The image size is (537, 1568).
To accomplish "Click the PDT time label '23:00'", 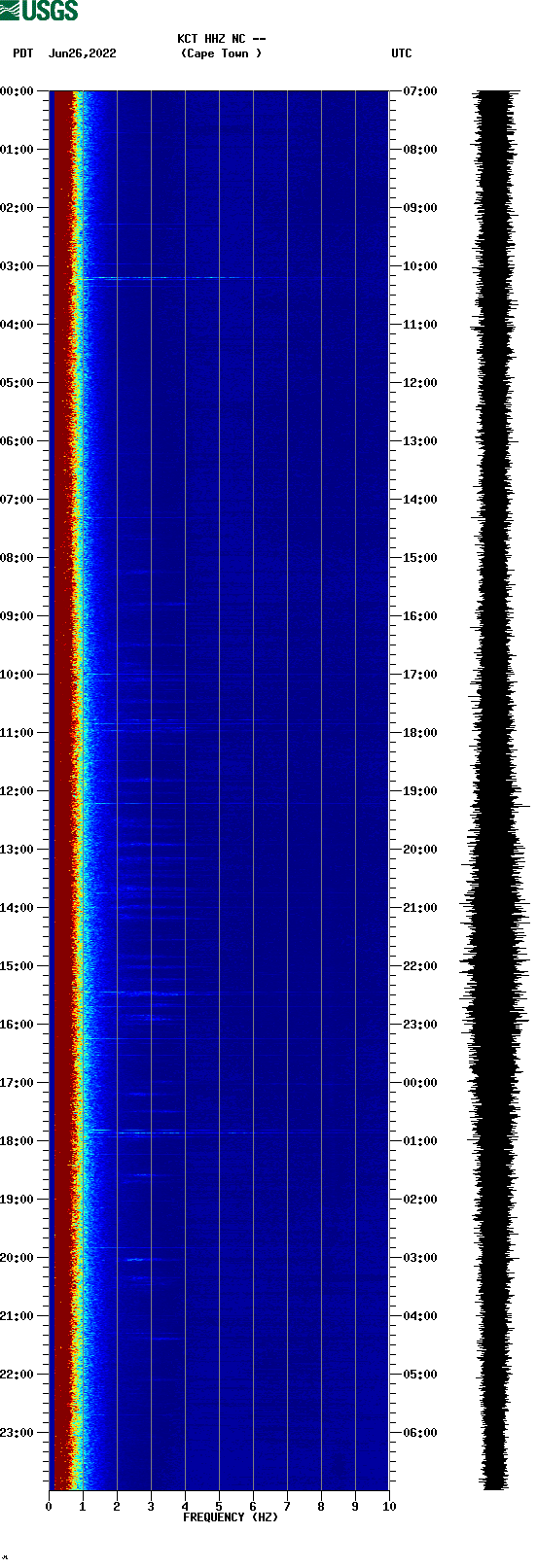I will click(x=17, y=1432).
